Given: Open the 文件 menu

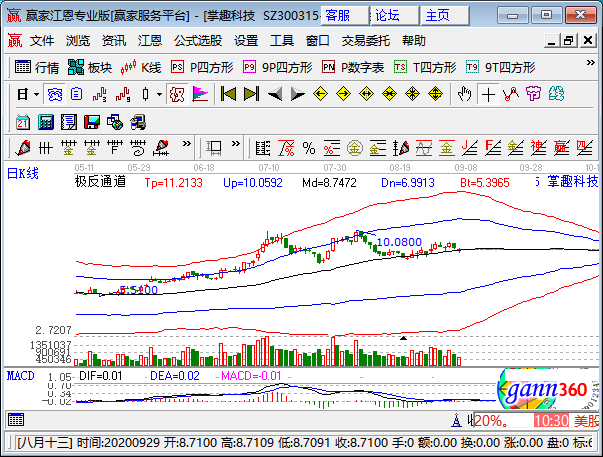Looking at the screenshot, I should 42,41.
